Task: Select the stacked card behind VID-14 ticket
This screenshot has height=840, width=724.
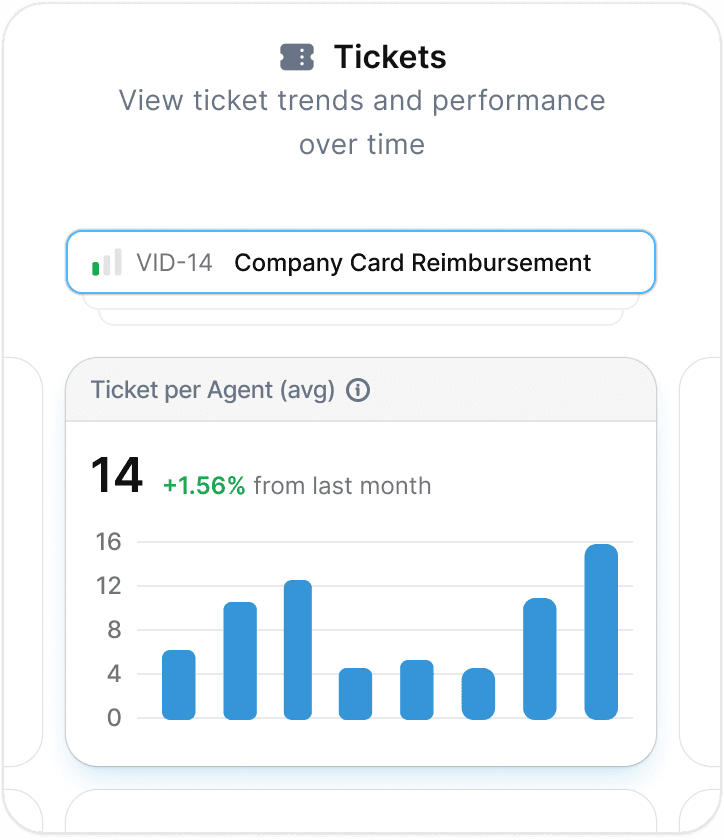Action: click(361, 302)
